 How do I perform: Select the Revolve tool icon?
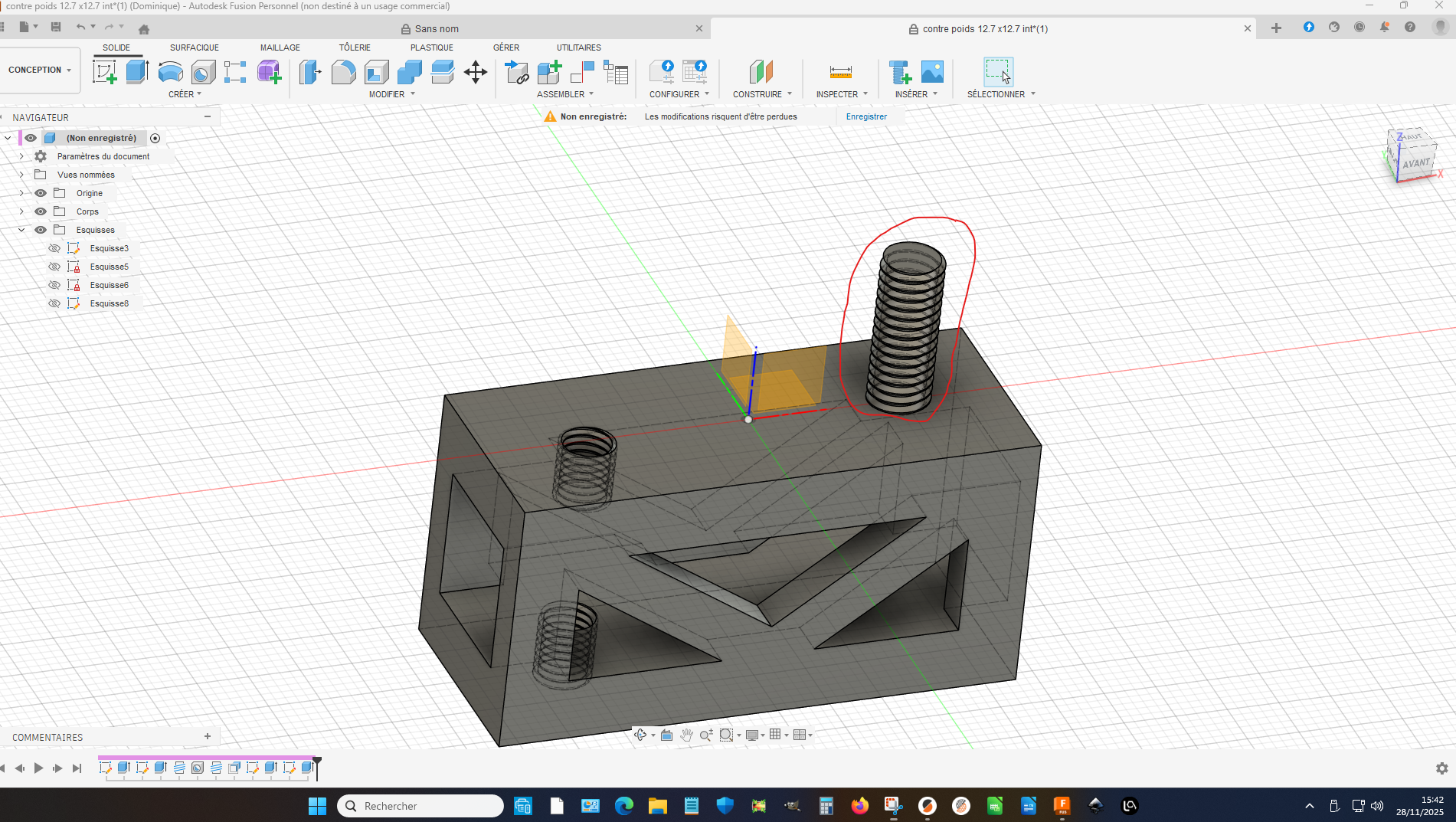pos(170,73)
